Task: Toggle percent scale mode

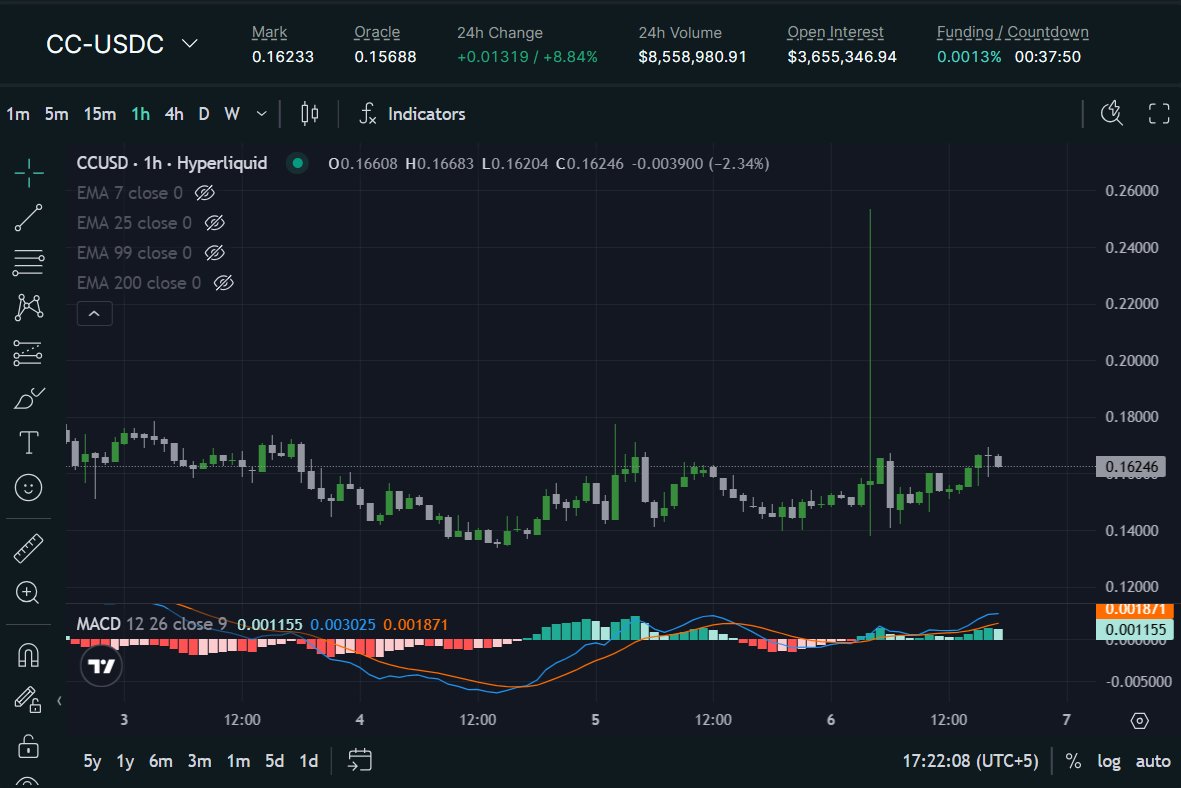Action: (x=1073, y=761)
